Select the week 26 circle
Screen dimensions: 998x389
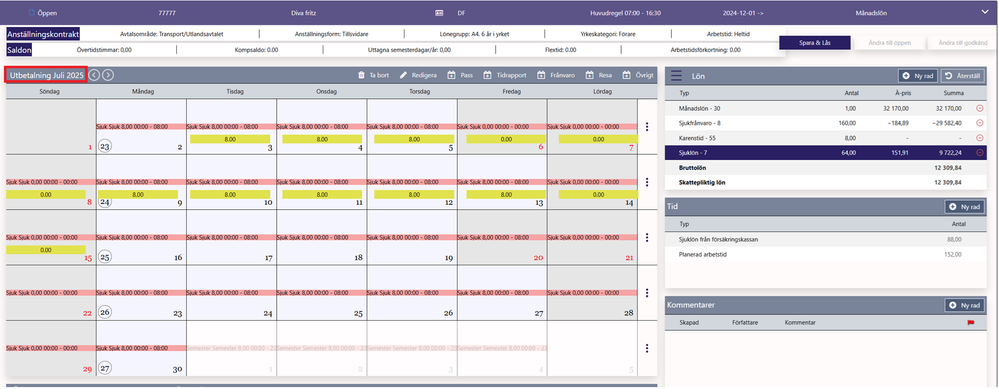(x=105, y=312)
